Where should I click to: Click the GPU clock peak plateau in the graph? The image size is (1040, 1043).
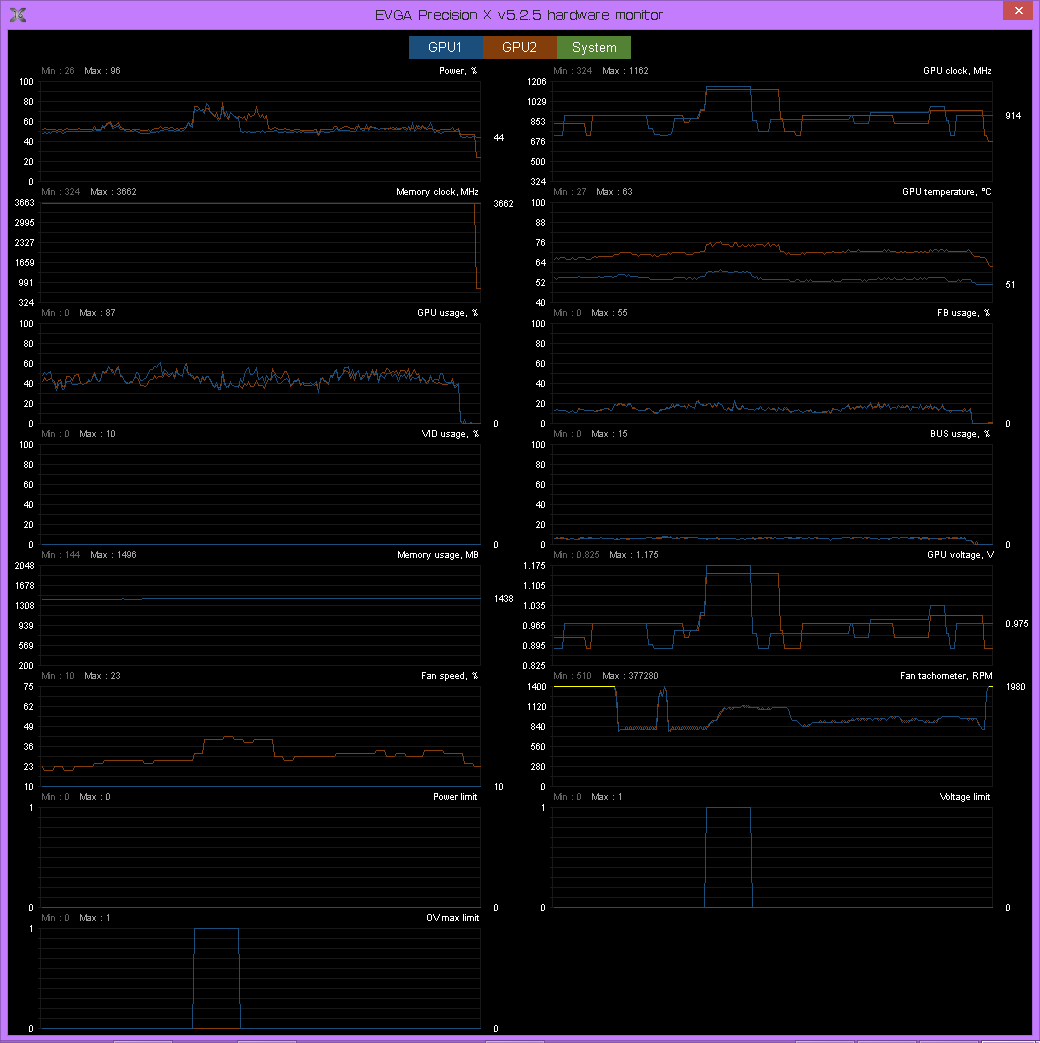click(x=729, y=87)
